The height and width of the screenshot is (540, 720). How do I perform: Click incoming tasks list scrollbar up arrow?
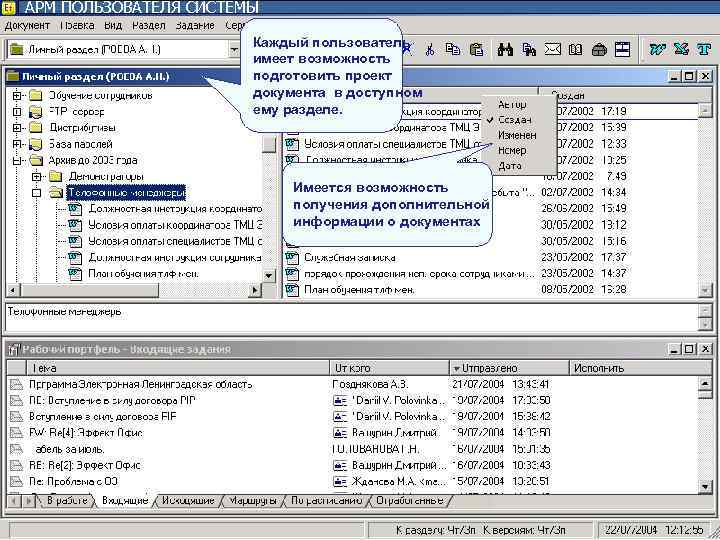click(705, 383)
